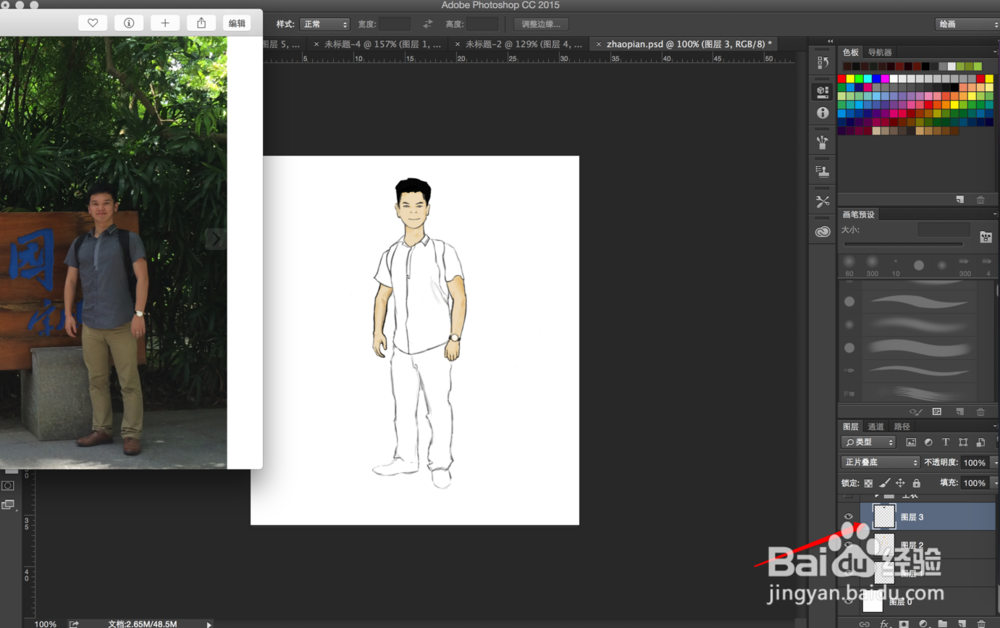Open the Info panel icon

(x=823, y=113)
